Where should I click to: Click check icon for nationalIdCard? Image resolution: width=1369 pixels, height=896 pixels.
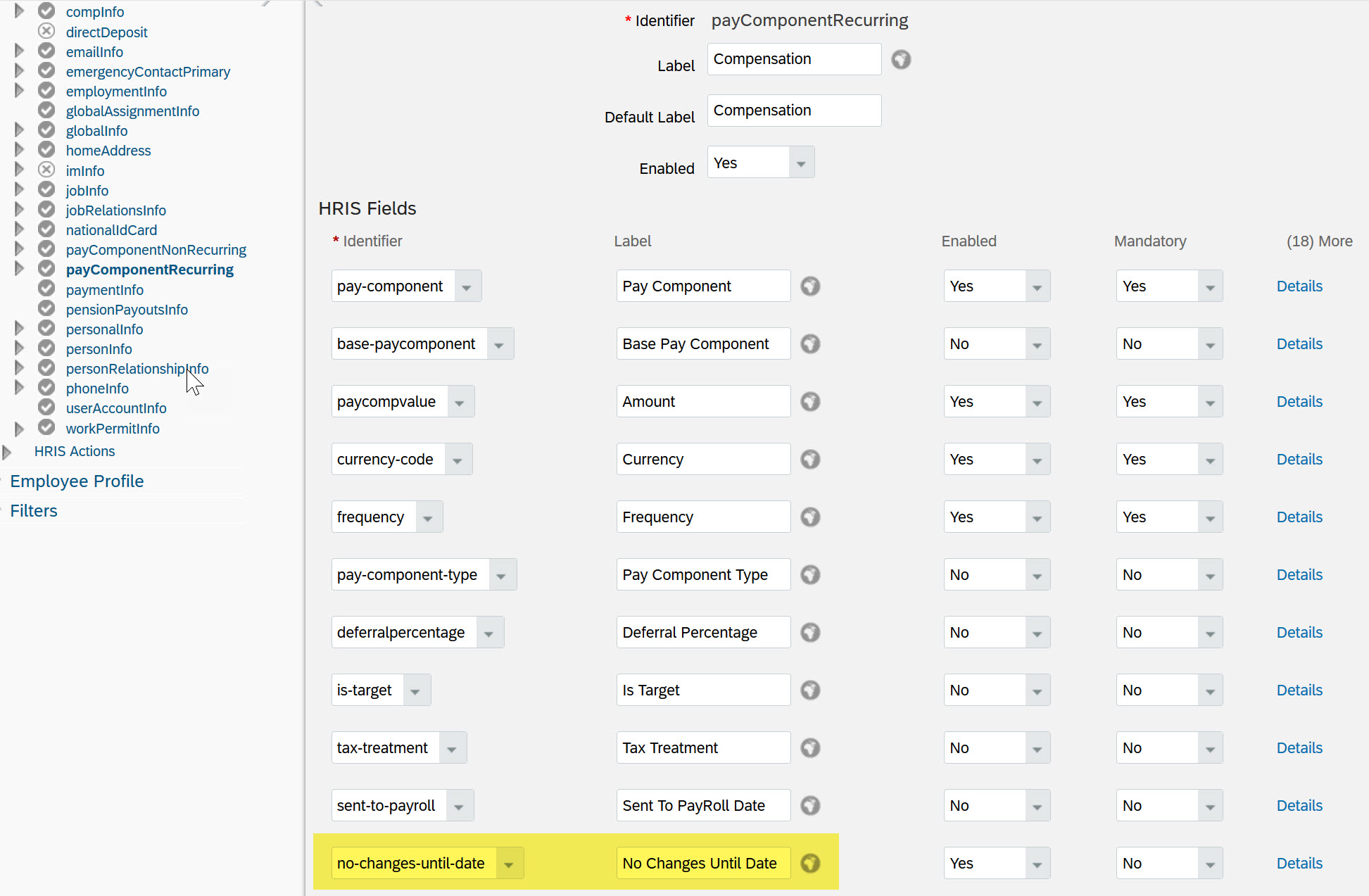pyautogui.click(x=46, y=229)
